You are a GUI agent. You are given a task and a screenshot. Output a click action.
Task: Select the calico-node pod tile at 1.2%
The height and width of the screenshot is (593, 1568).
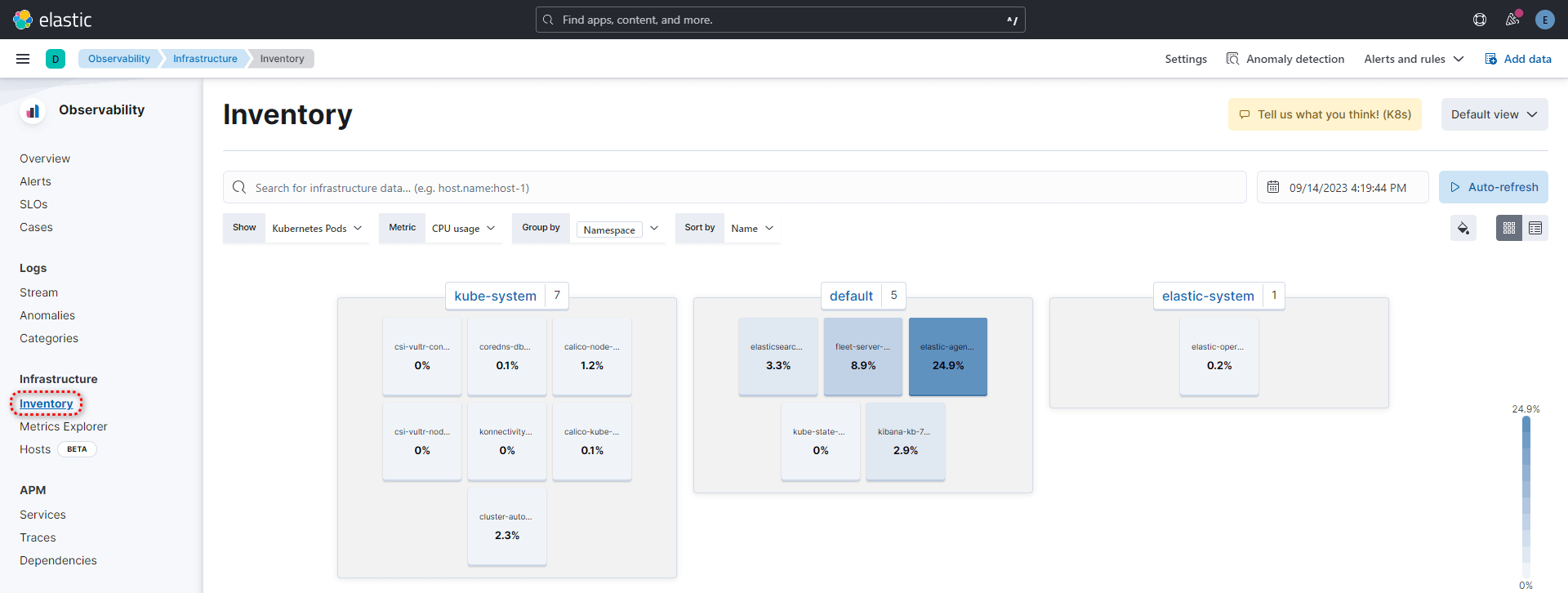coord(592,357)
